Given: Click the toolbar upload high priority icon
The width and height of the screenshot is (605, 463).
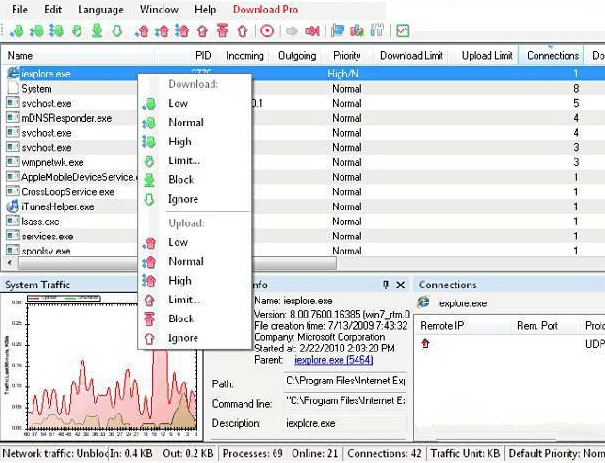Looking at the screenshot, I should [182, 30].
